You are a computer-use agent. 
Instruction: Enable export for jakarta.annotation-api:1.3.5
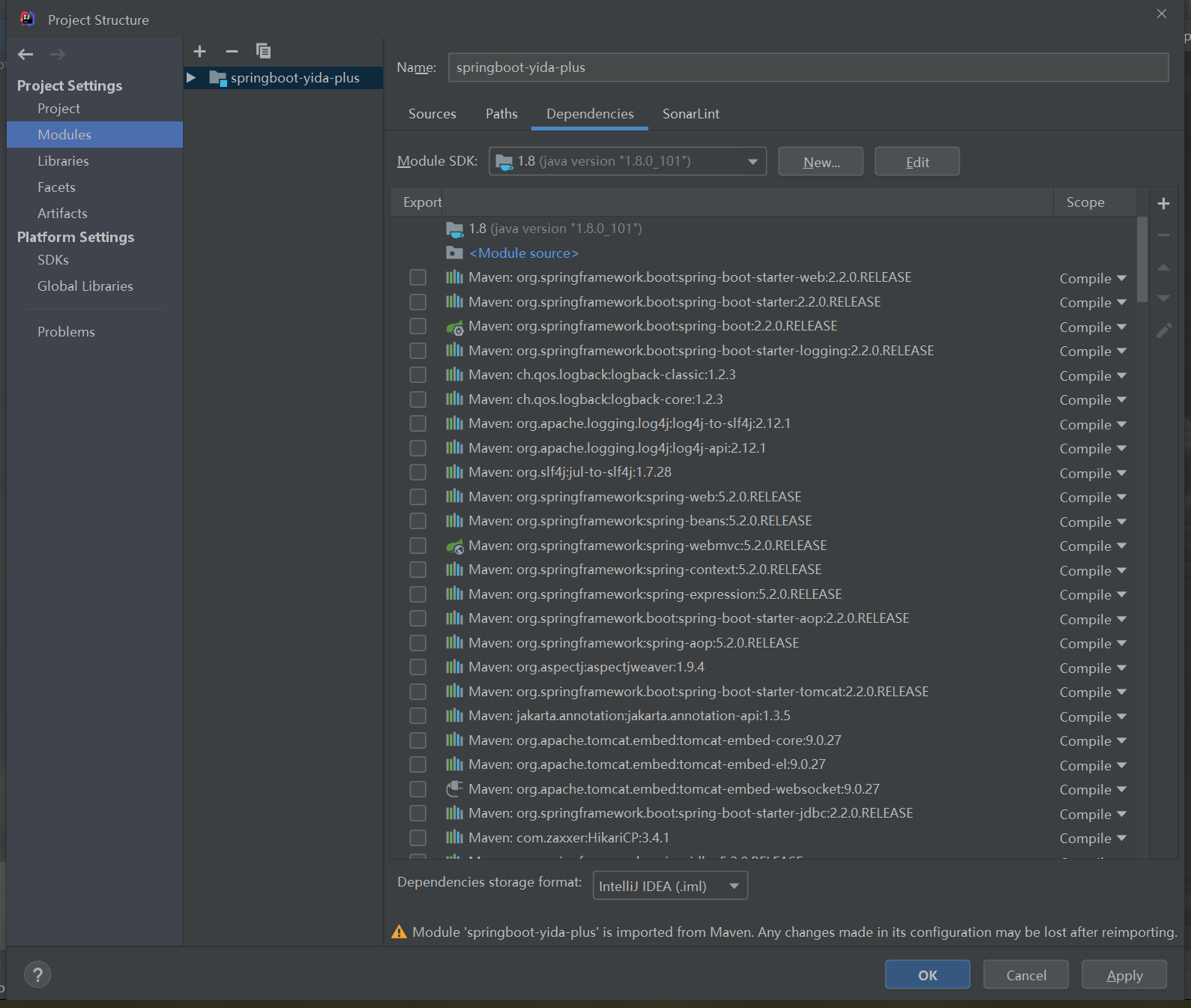pyautogui.click(x=418, y=716)
